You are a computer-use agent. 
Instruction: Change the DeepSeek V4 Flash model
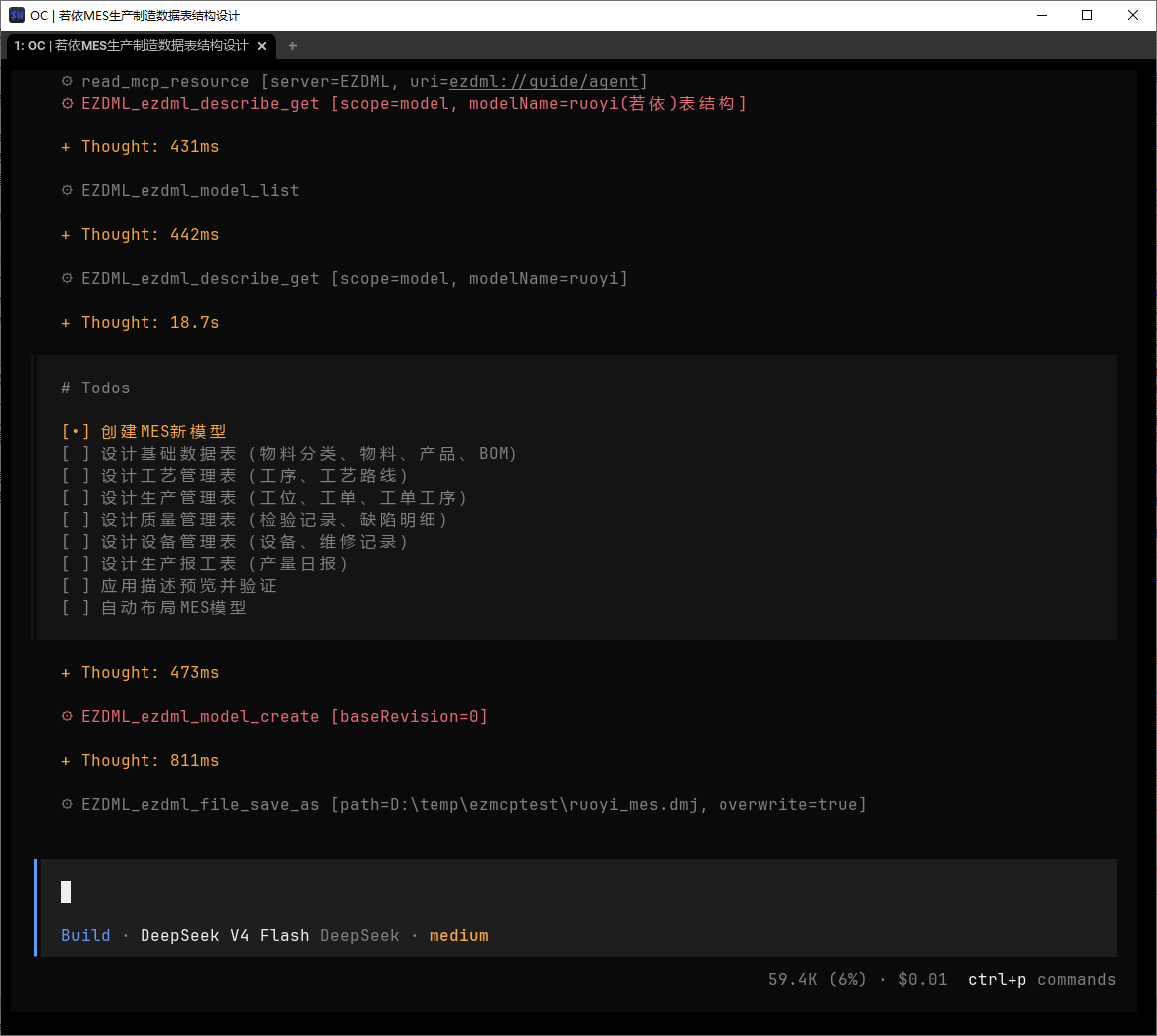[225, 935]
